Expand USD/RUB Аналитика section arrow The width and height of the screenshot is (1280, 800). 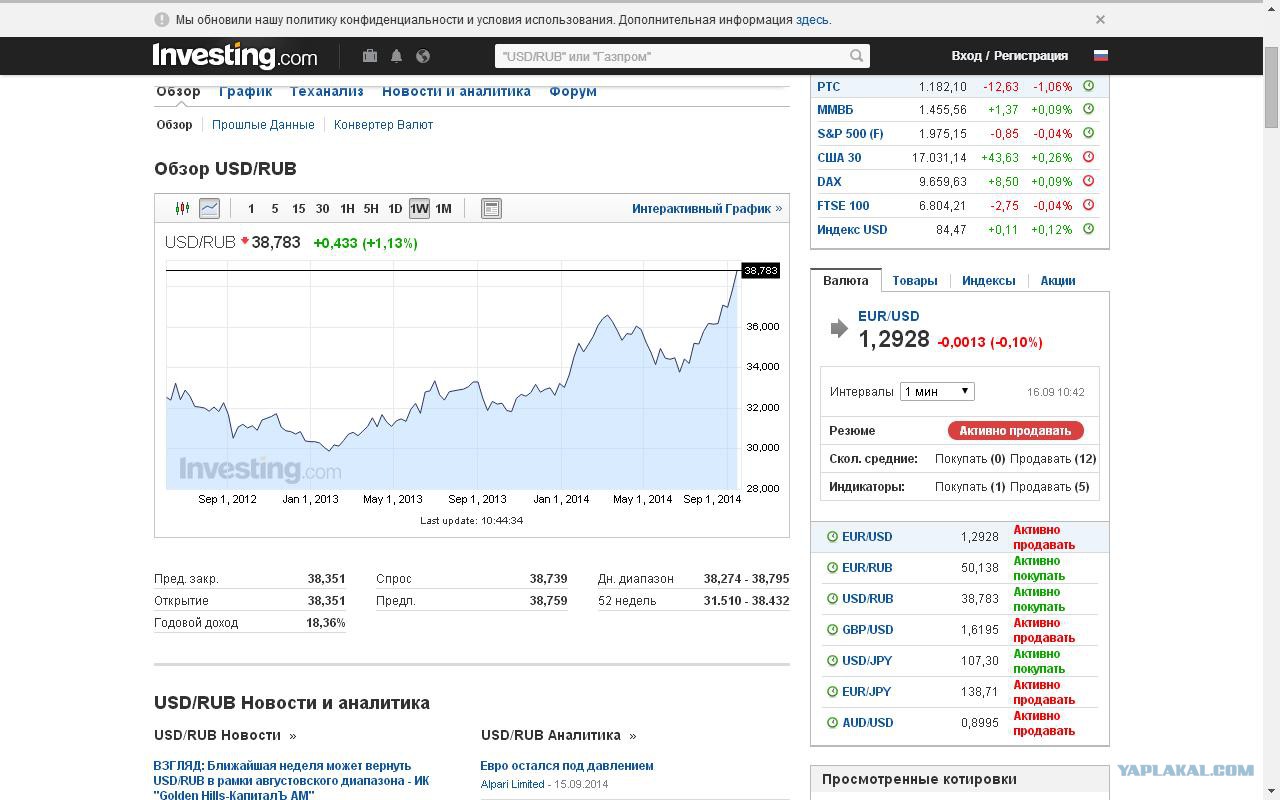632,736
